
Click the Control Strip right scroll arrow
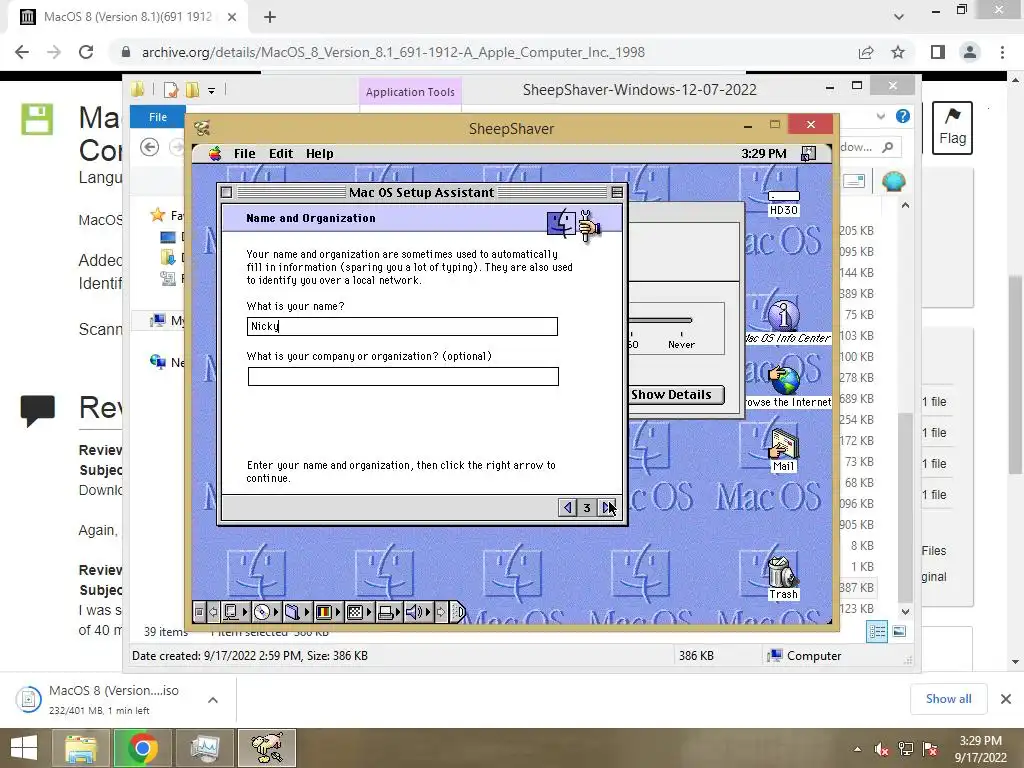pyautogui.click(x=441, y=612)
